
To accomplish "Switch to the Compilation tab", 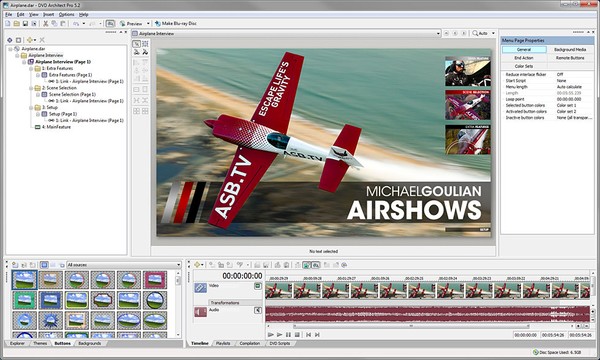I will point(249,344).
